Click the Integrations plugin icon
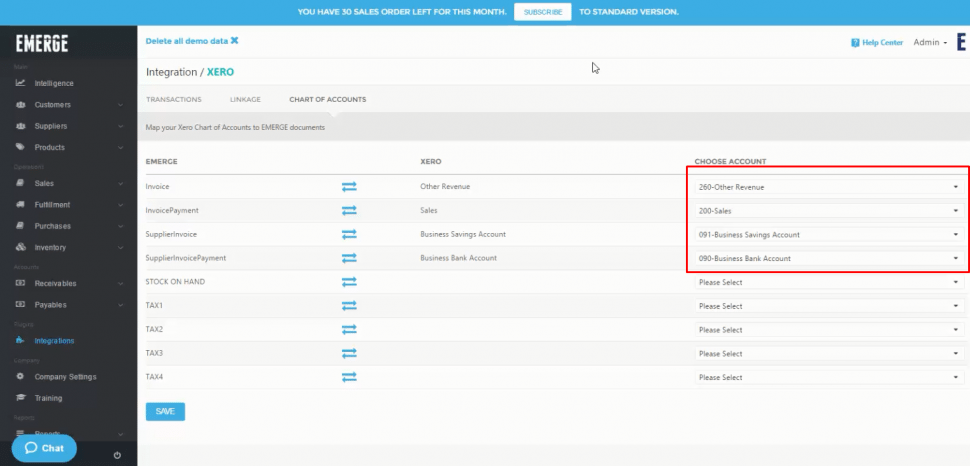Screen dimensions: 970x466 tap(20, 340)
